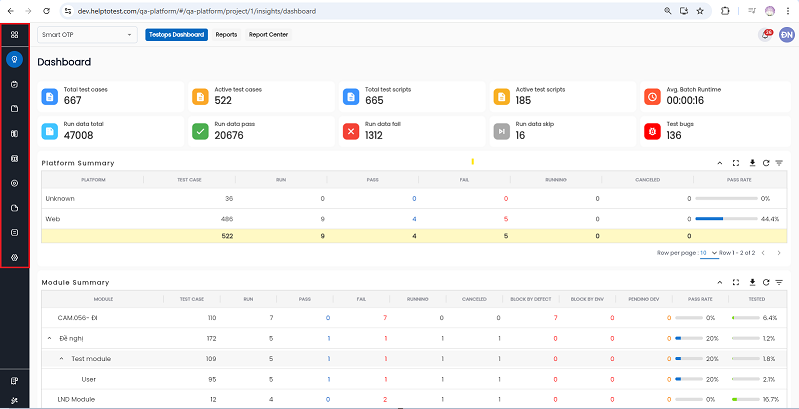
Task: Switch to the Reports tab
Action: point(226,35)
